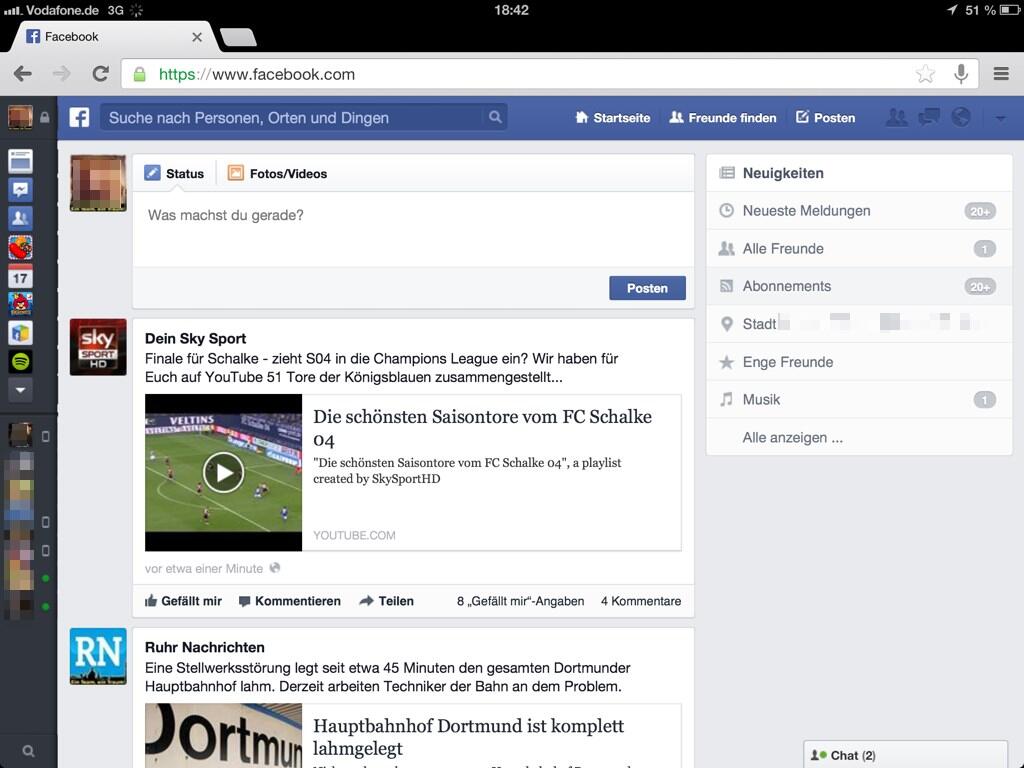
Task: Click 'Gefällt mir' on the Sky Sport post
Action: [x=184, y=601]
